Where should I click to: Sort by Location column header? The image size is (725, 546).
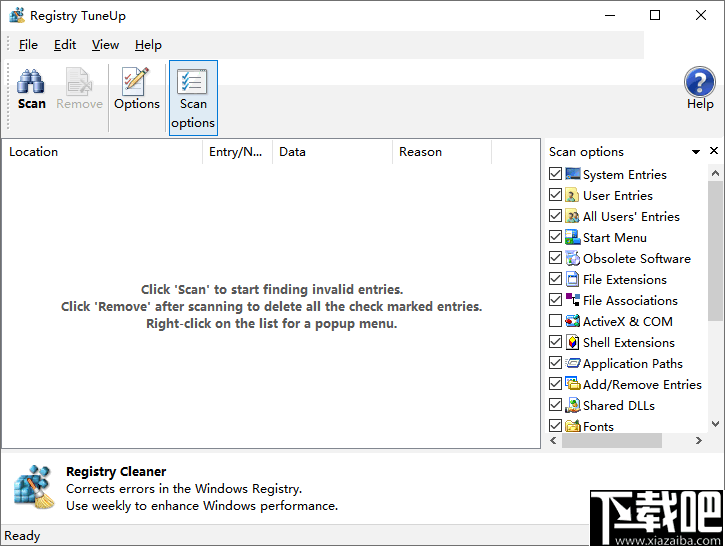click(x=102, y=152)
